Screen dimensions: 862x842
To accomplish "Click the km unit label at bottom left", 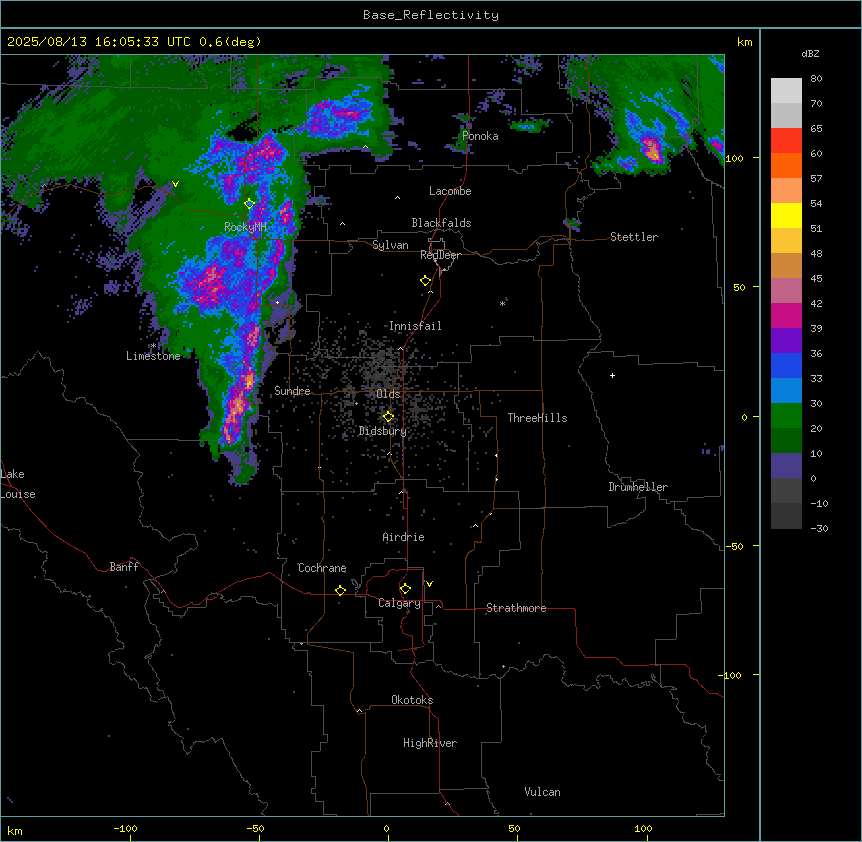I will click(15, 831).
